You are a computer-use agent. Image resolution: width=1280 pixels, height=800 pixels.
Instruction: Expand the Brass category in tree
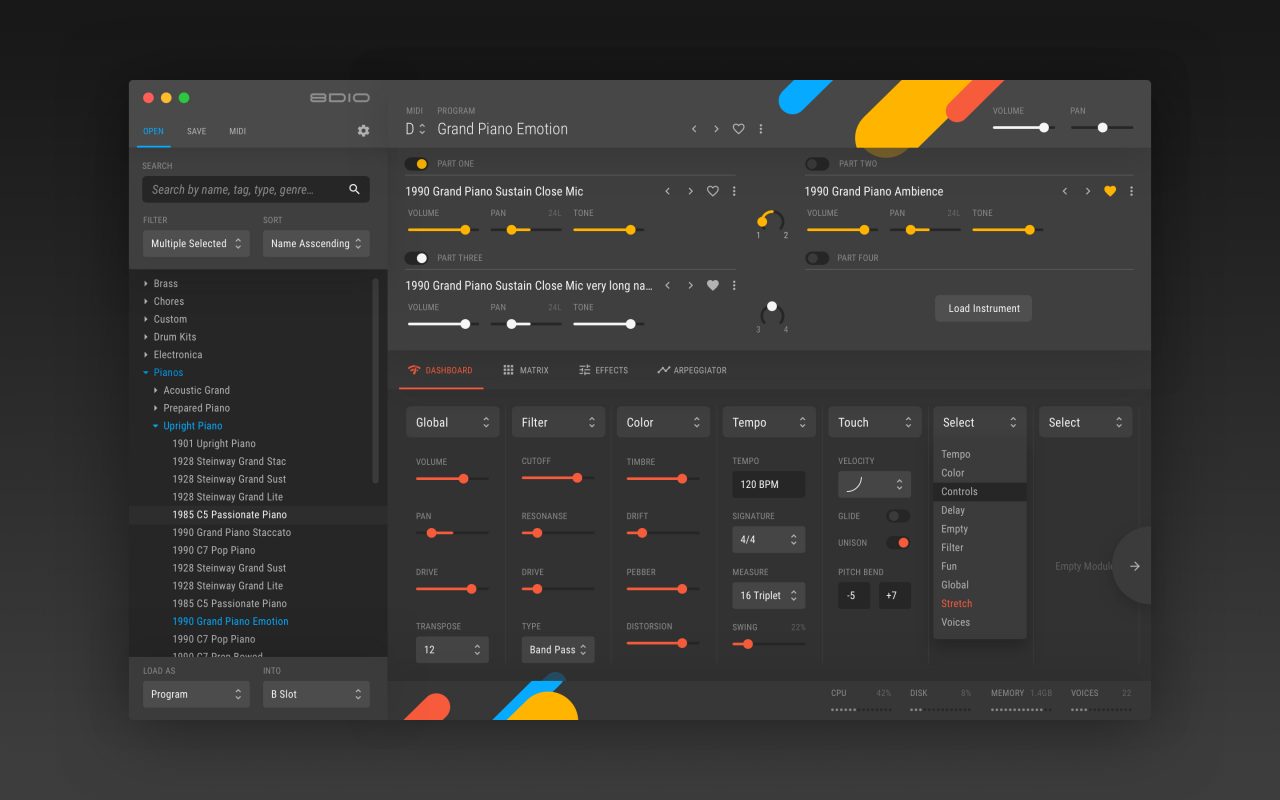tap(146, 284)
